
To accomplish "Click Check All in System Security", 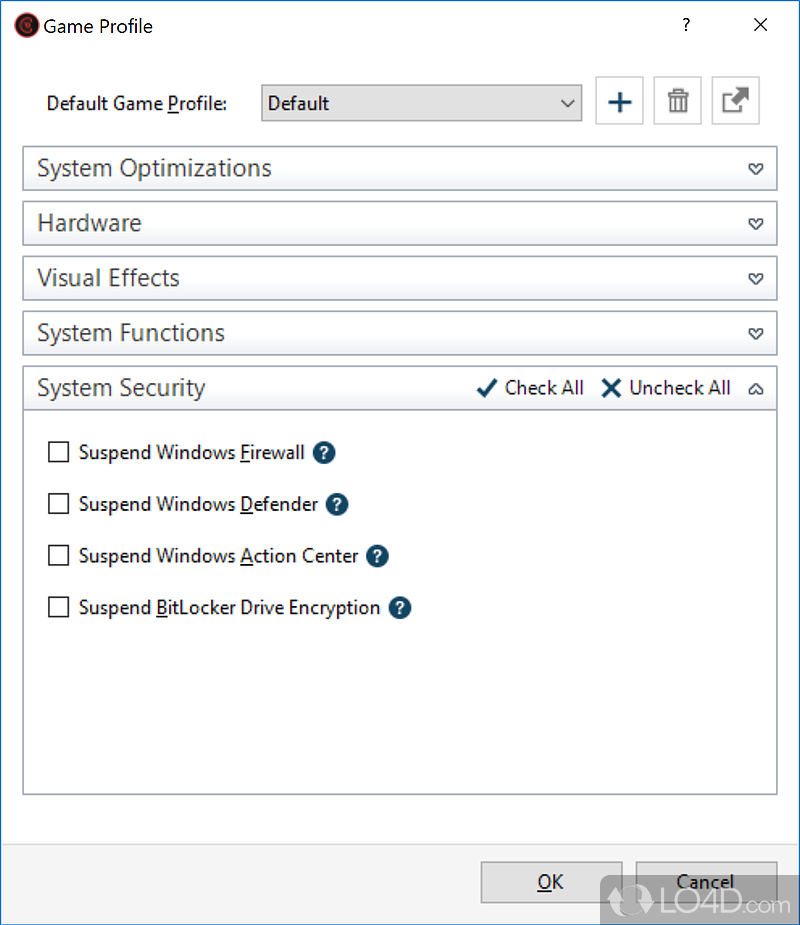I will tap(531, 388).
